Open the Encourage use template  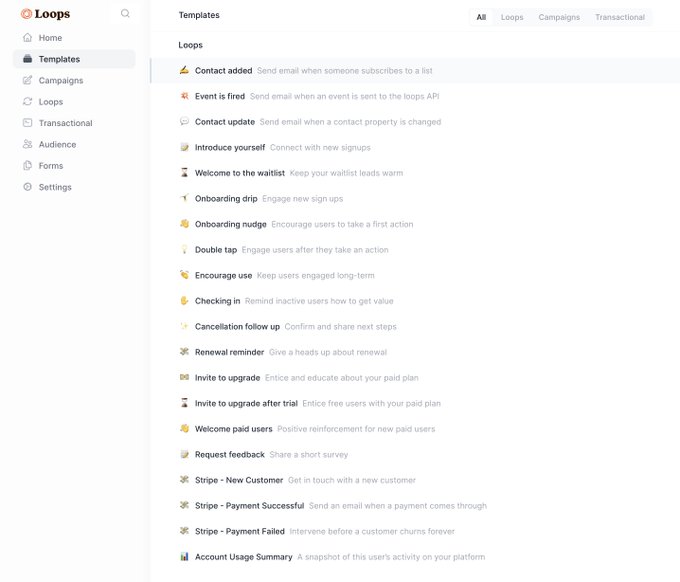pyautogui.click(x=415, y=275)
